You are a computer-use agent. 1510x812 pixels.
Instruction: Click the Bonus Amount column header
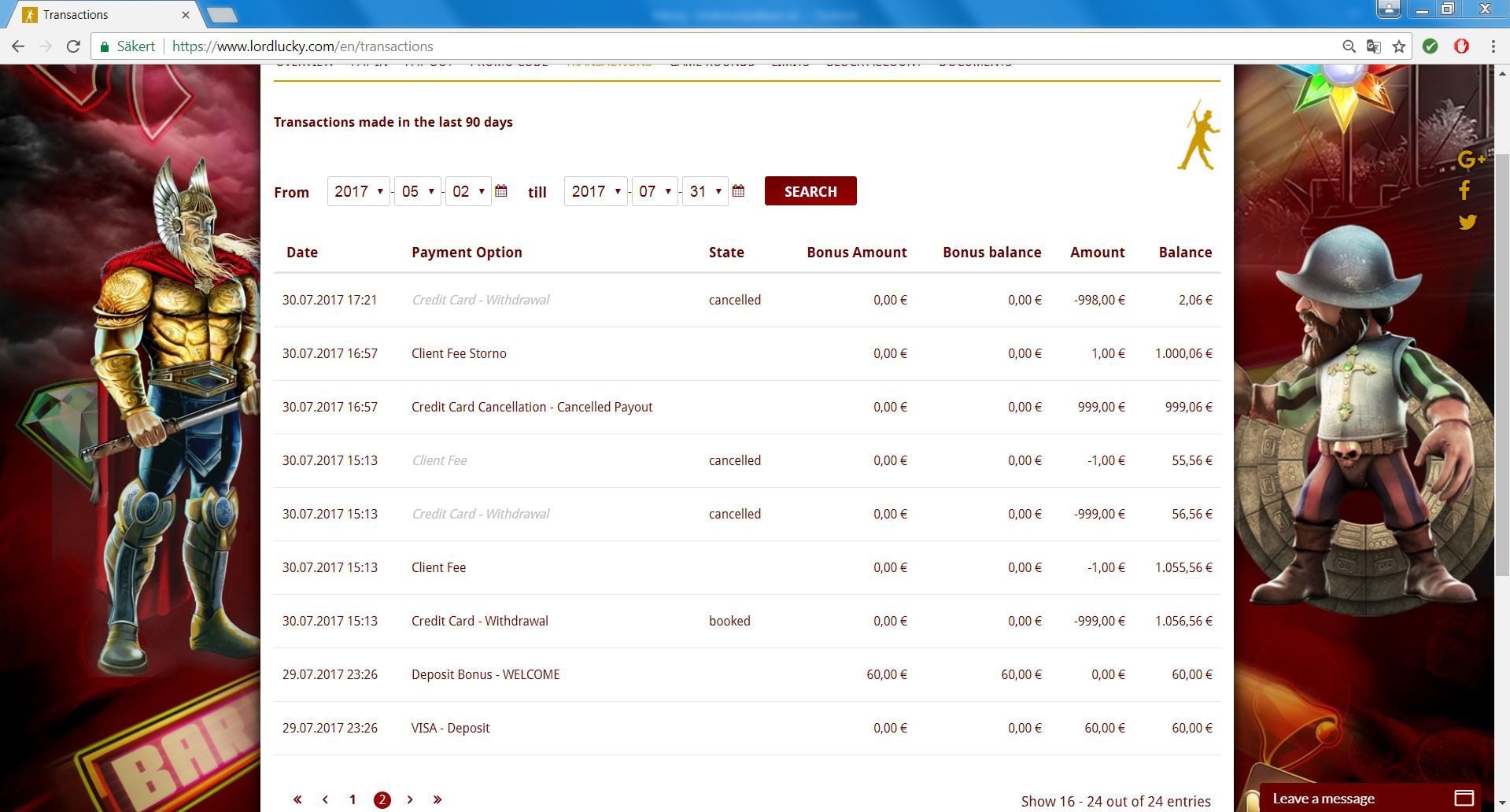coord(857,253)
